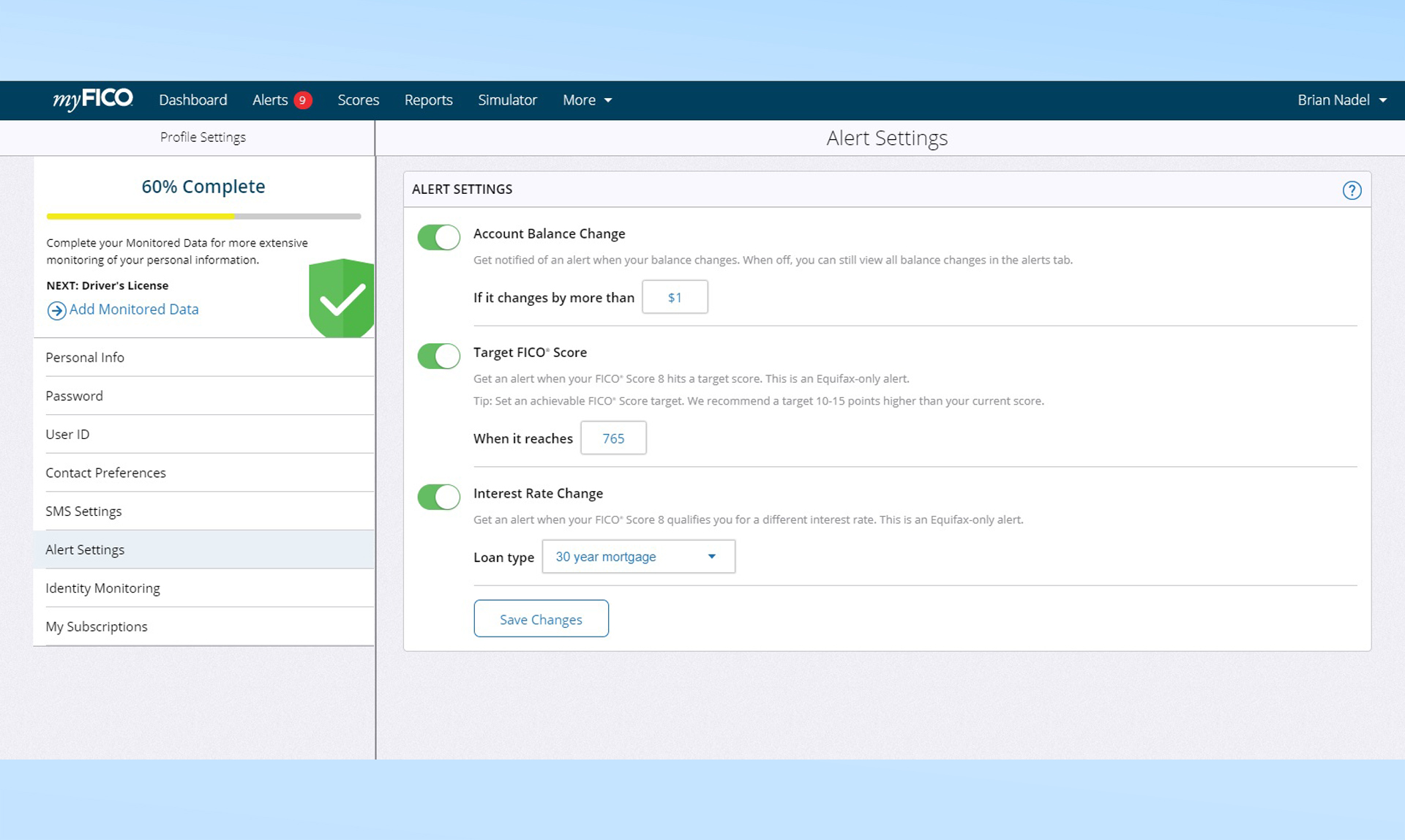Open Password settings

[x=204, y=396]
